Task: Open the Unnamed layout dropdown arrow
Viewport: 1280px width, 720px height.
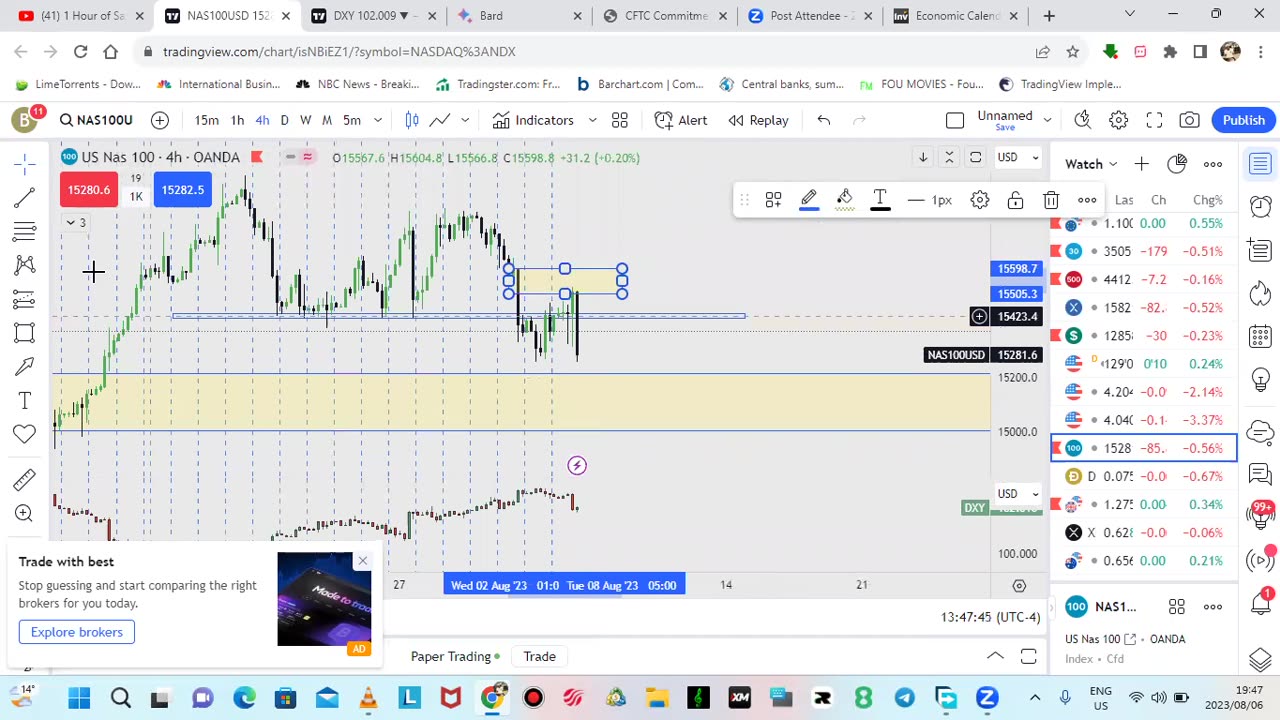Action: click(1047, 120)
